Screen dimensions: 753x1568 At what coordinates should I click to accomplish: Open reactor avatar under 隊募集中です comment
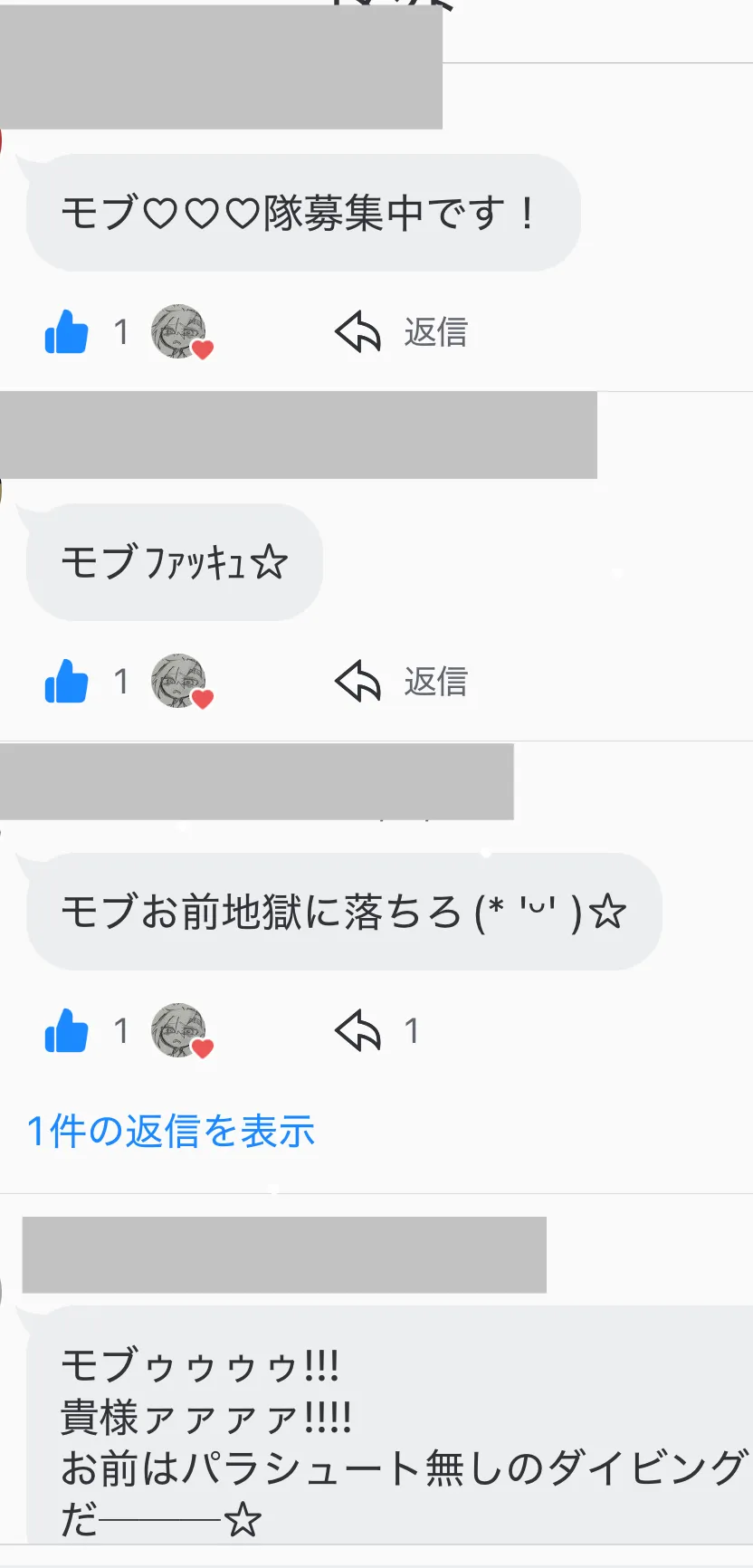181,332
